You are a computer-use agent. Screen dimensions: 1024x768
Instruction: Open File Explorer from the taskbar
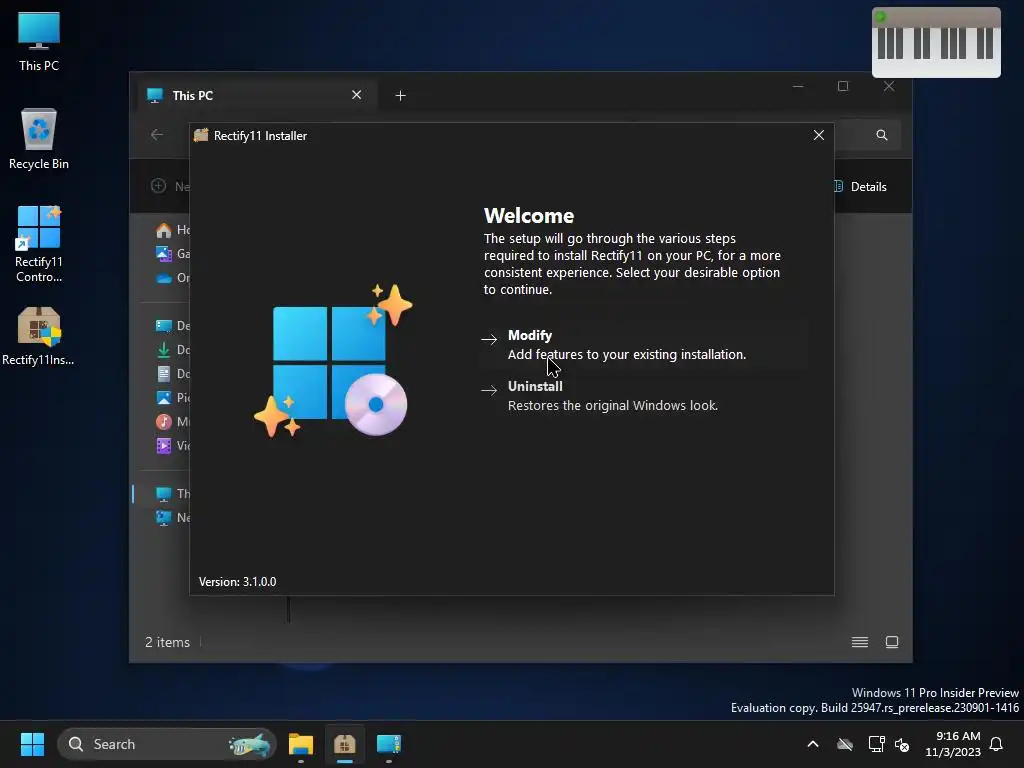coord(301,744)
